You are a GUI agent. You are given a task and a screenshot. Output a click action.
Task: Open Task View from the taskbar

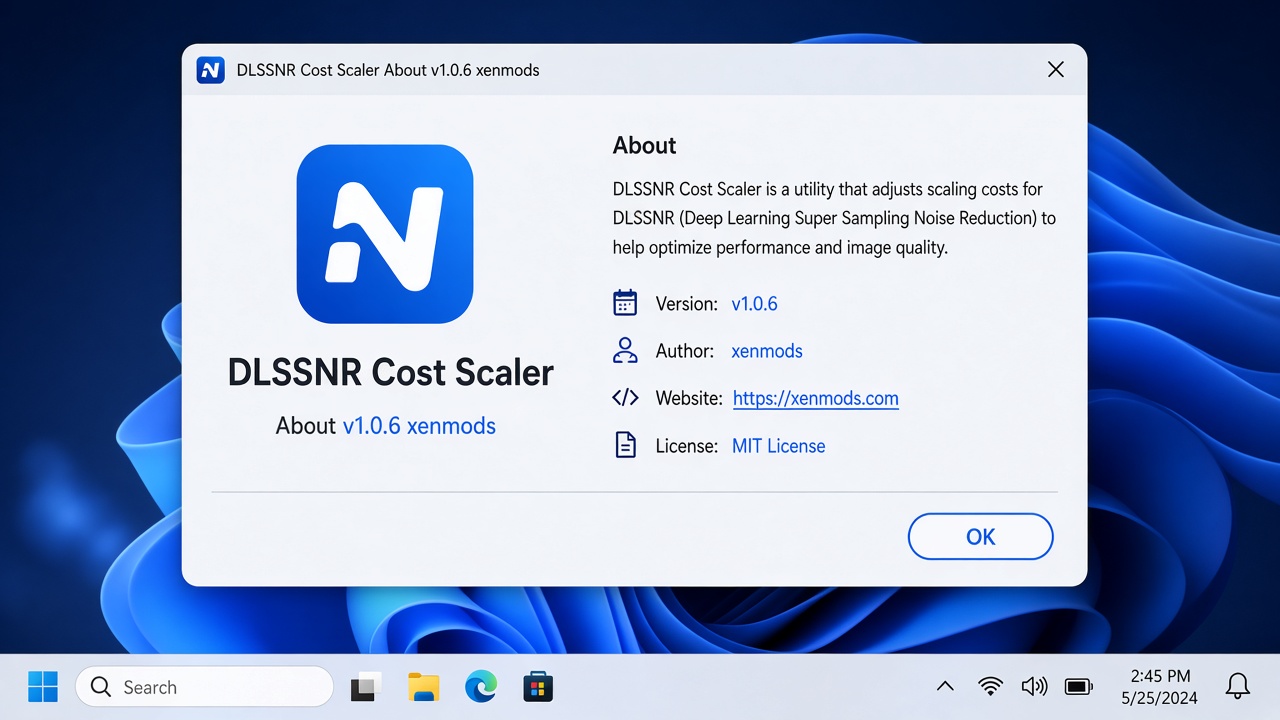coord(366,687)
